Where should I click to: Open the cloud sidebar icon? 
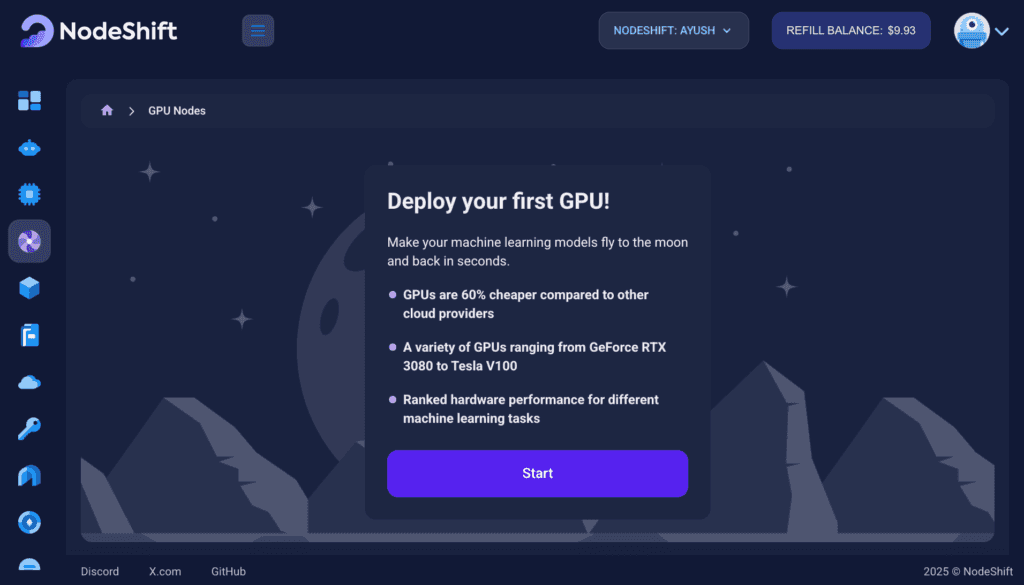pyautogui.click(x=29, y=382)
